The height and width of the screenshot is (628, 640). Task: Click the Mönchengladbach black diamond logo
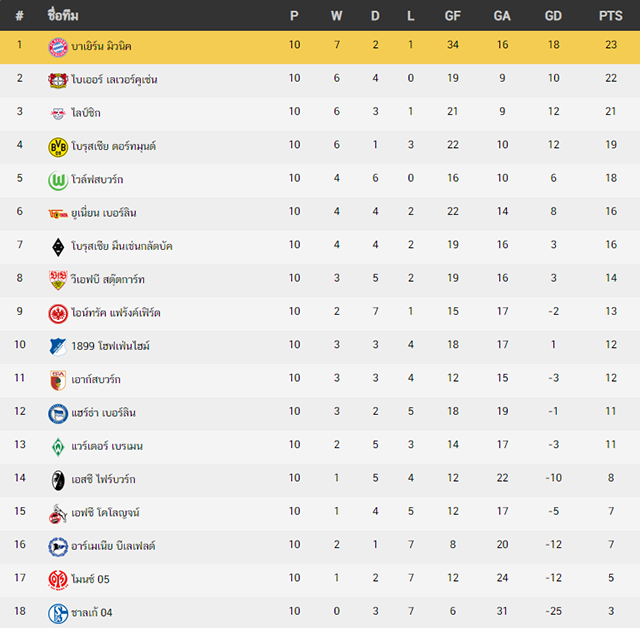(58, 247)
